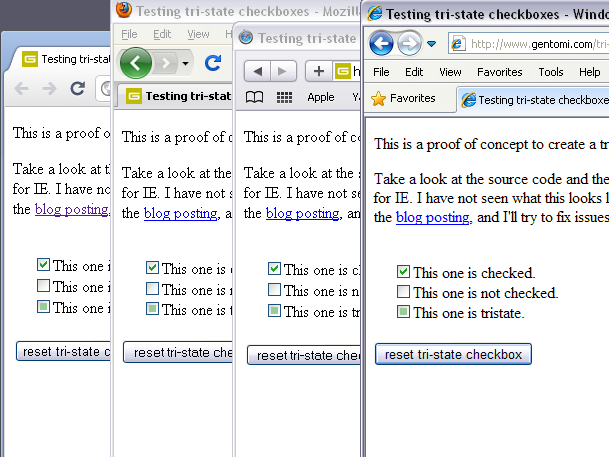Click Safari compass icon in title bar

(246, 37)
